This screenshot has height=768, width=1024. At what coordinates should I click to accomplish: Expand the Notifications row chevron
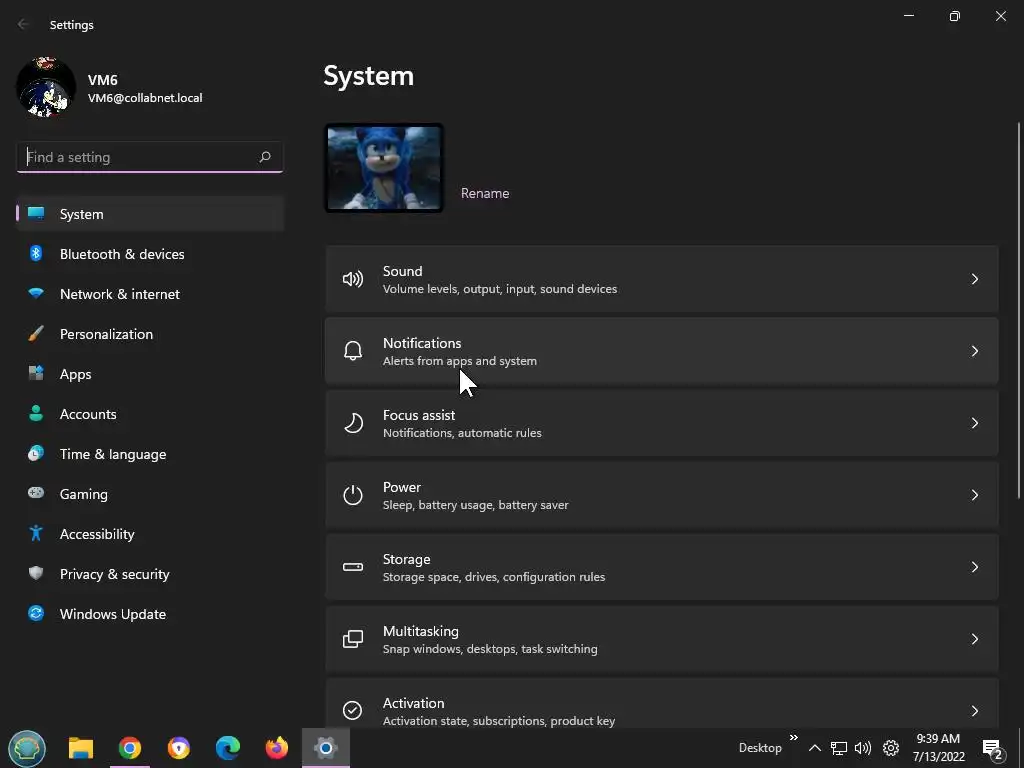974,351
